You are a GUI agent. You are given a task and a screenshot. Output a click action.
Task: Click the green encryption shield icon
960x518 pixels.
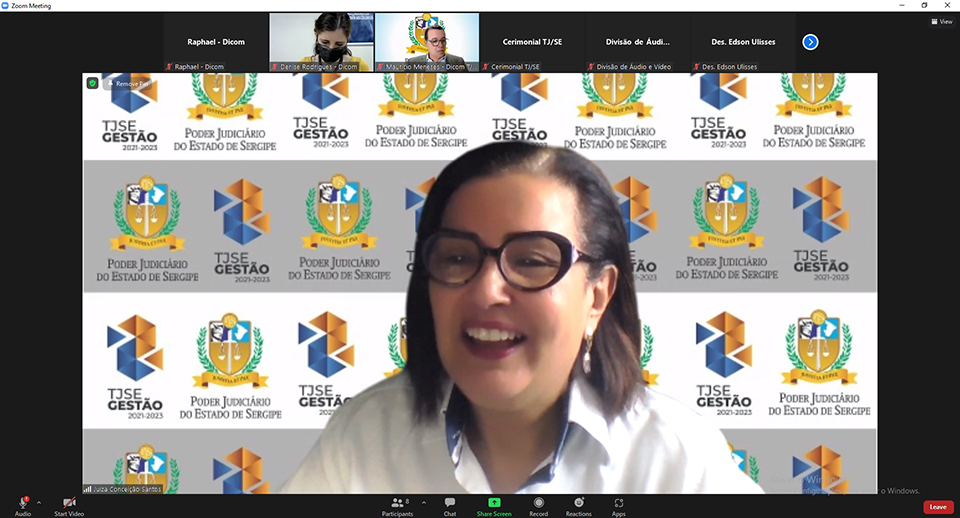pos(93,83)
